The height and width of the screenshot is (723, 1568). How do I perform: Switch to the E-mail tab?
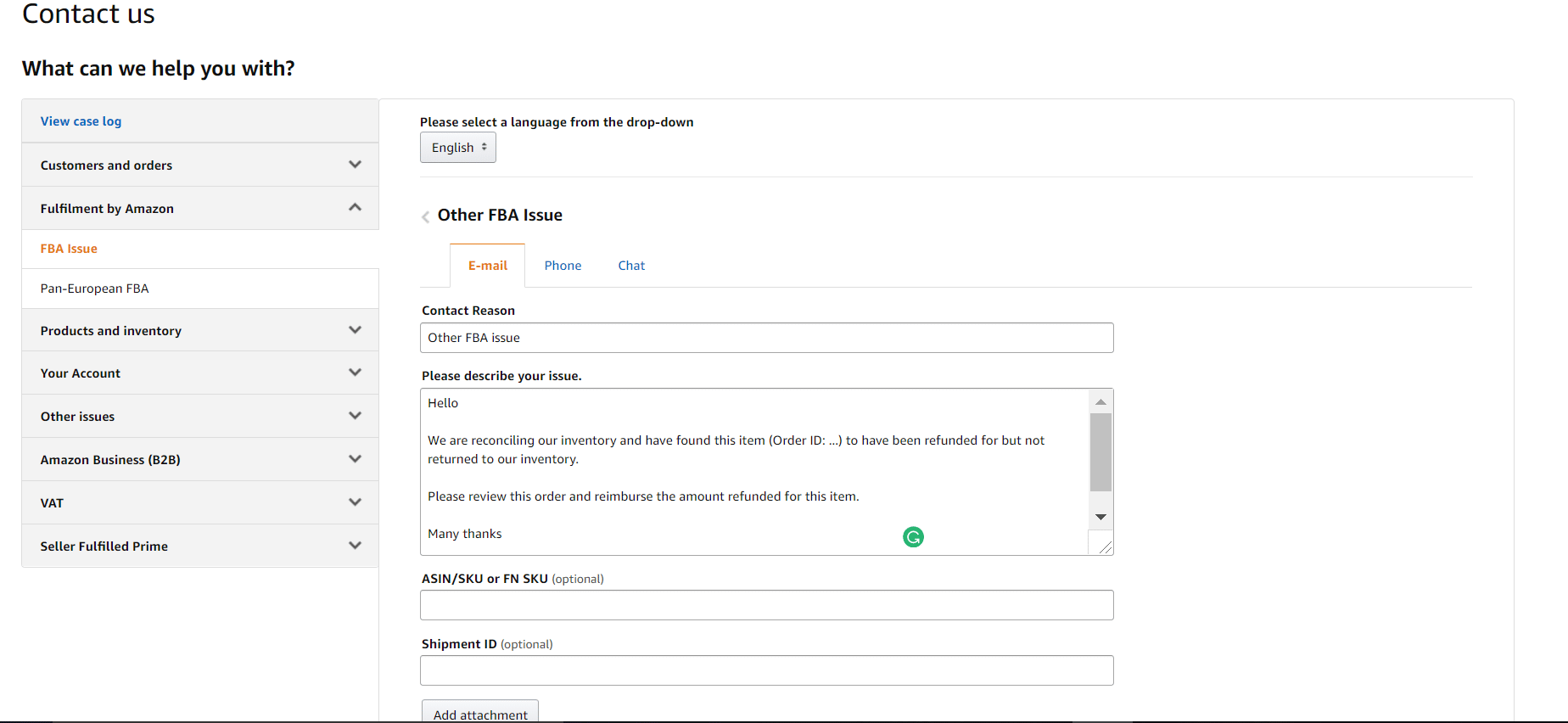(x=488, y=266)
